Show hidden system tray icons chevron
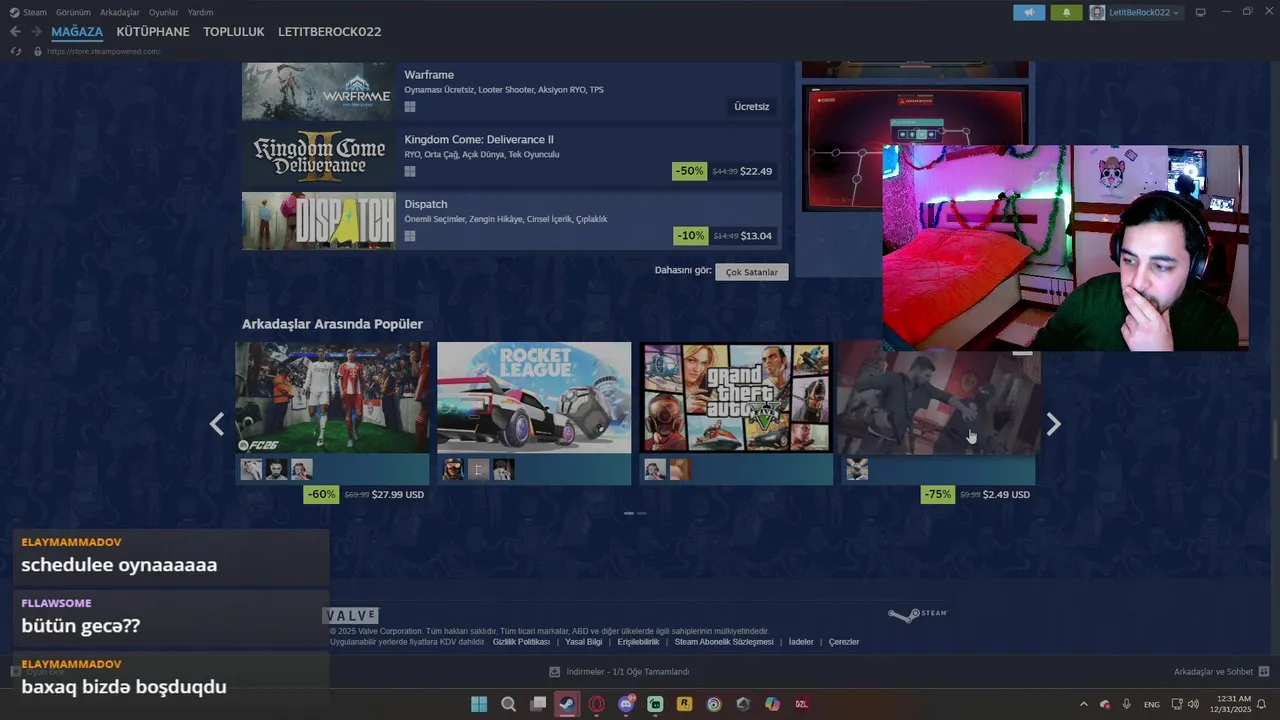 click(1084, 704)
